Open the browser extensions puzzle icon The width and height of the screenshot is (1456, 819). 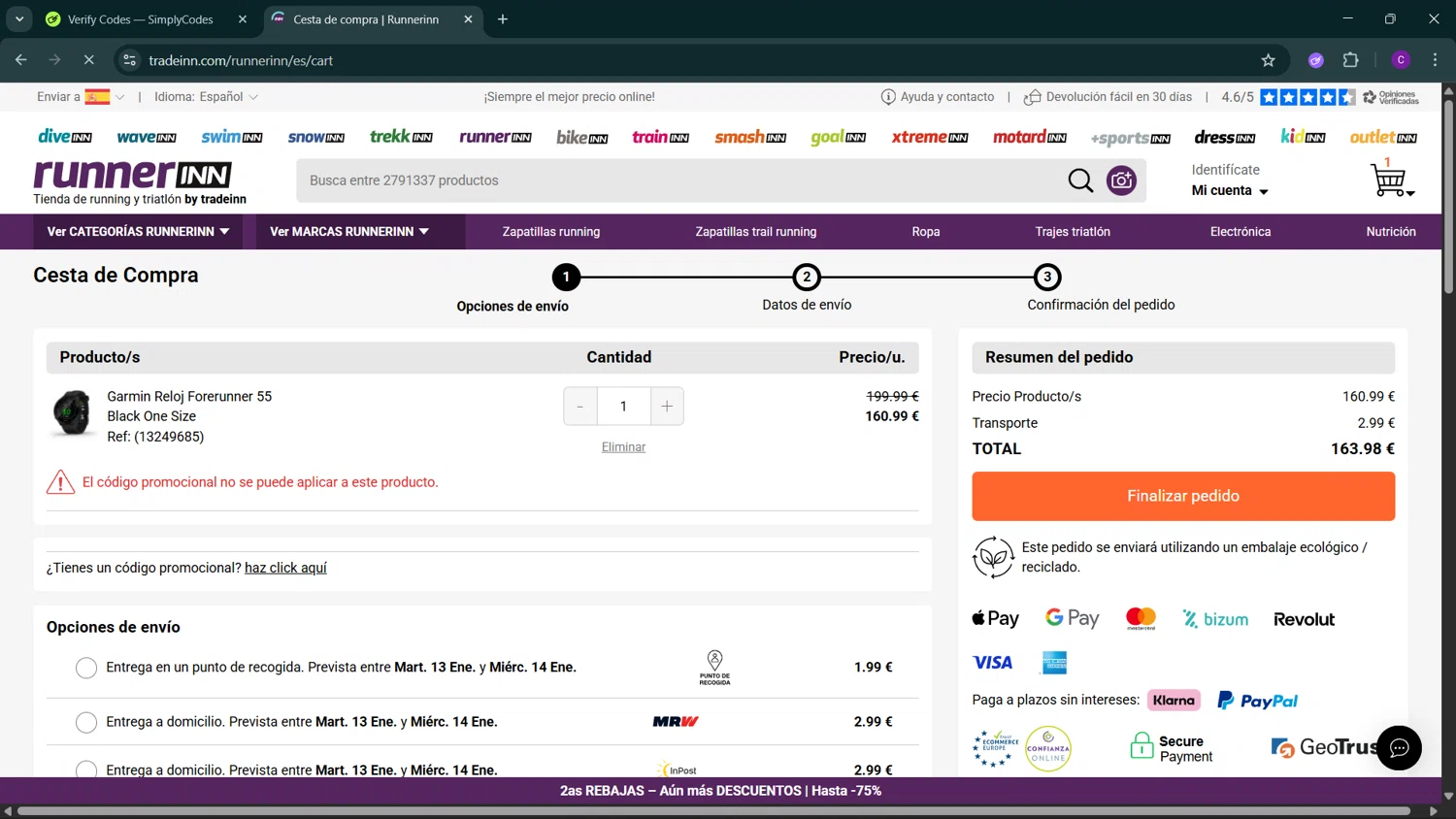pyautogui.click(x=1350, y=60)
